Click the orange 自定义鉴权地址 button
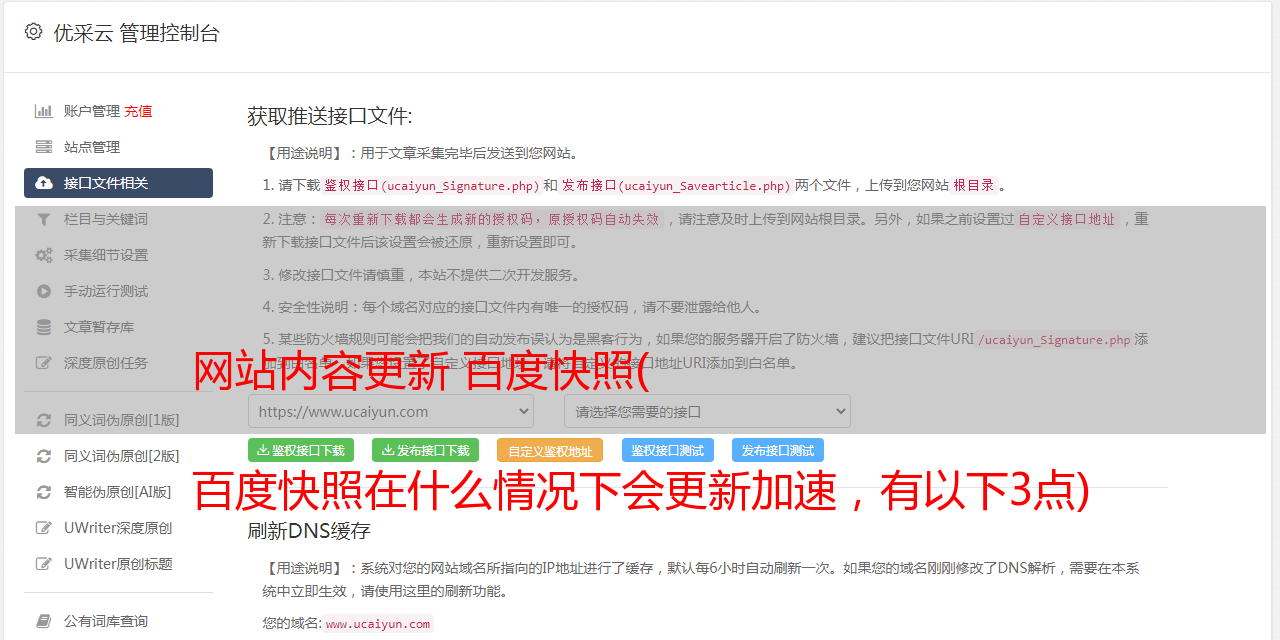Image resolution: width=1280 pixels, height=640 pixels. point(550,450)
